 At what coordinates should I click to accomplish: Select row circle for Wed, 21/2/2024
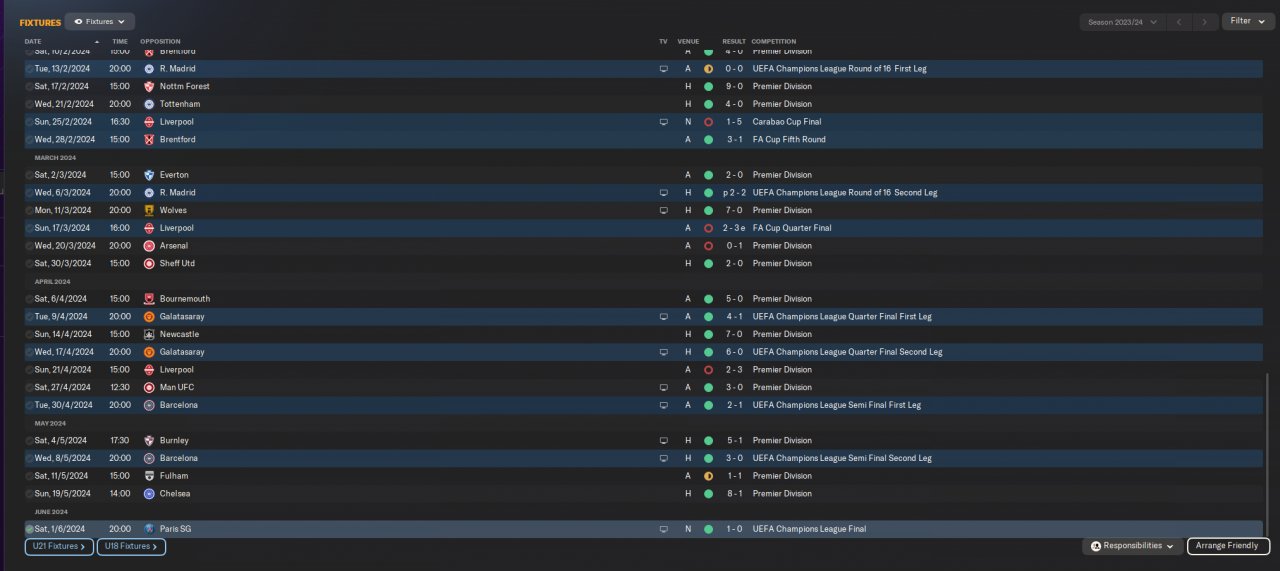point(29,104)
